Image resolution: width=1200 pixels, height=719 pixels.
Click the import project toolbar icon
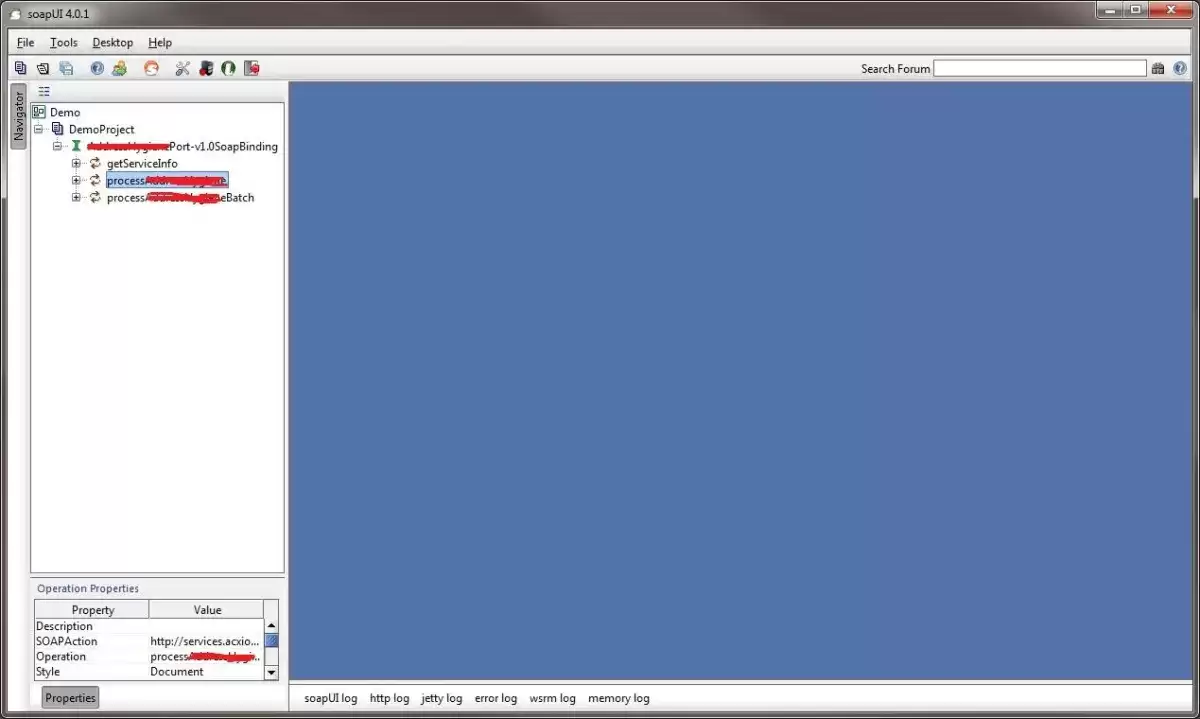point(43,68)
